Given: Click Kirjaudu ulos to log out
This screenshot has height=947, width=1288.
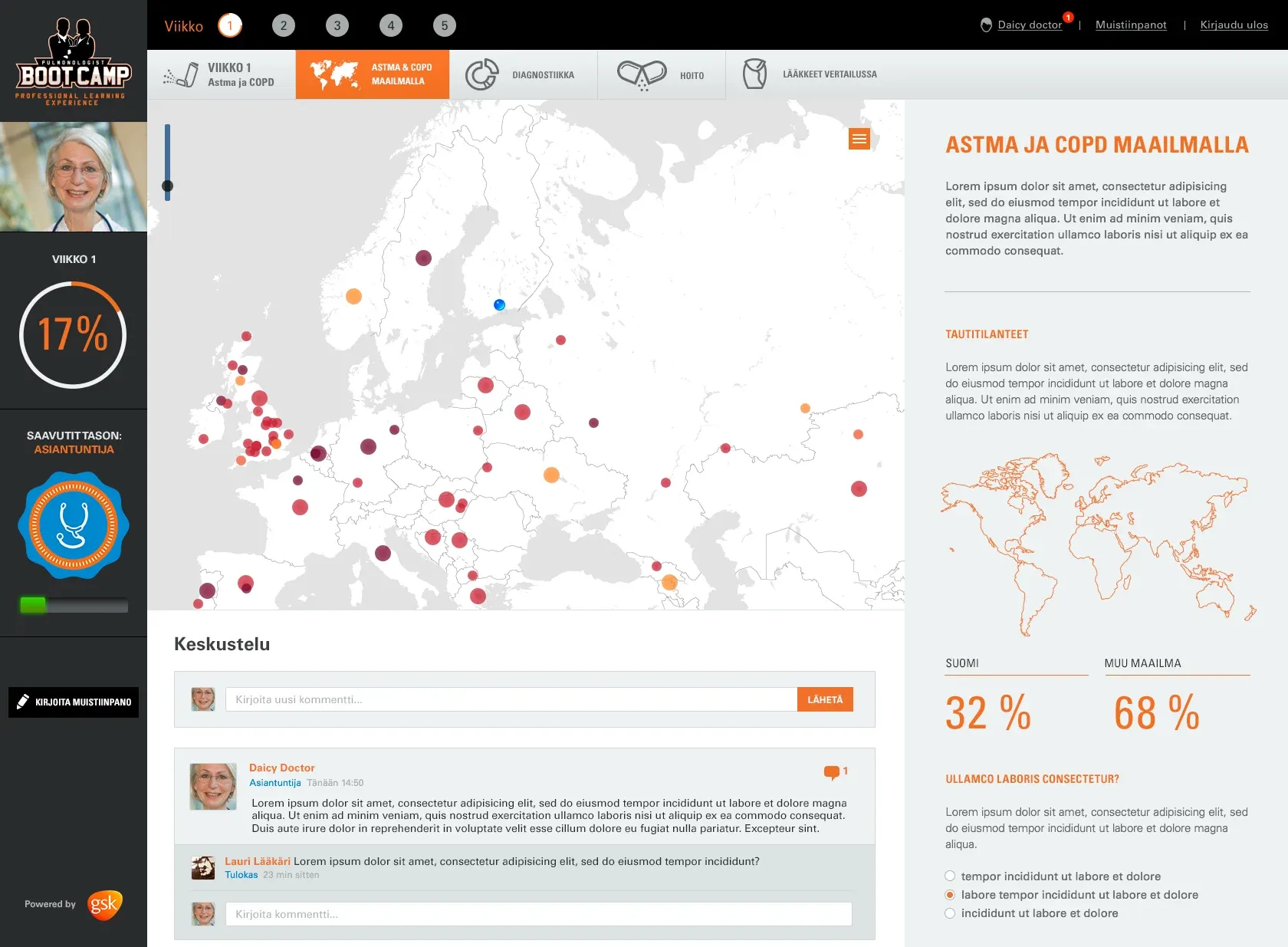Looking at the screenshot, I should (1234, 25).
